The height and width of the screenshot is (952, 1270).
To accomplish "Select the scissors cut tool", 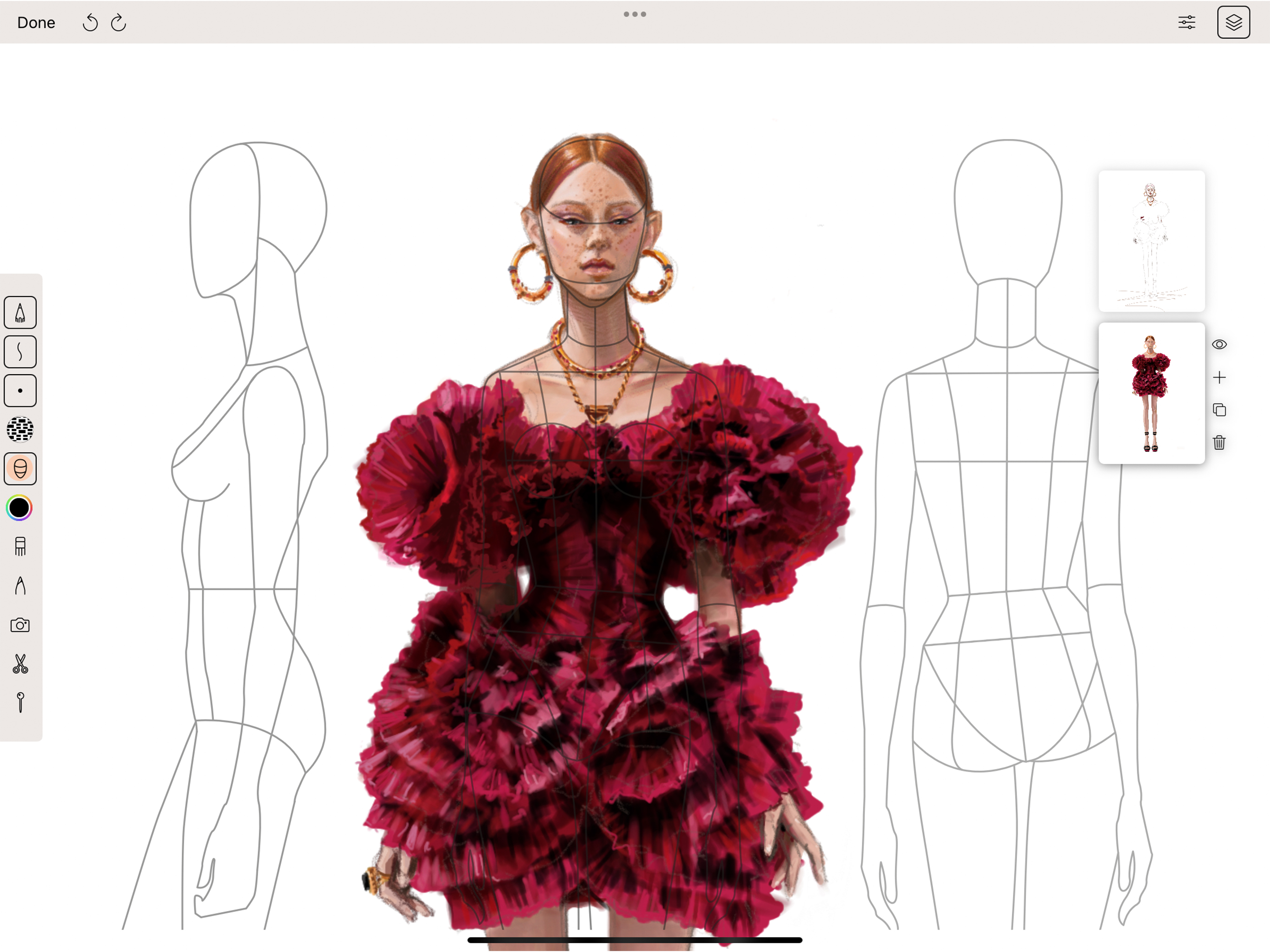I will 20,664.
